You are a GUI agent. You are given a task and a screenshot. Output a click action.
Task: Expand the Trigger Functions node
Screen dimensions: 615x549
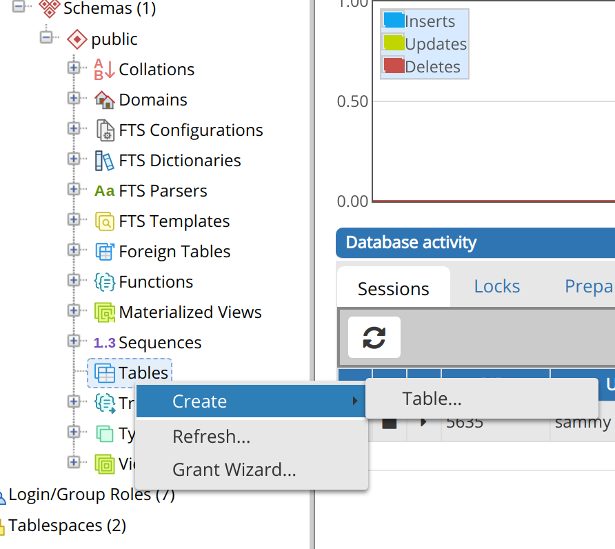(74, 402)
